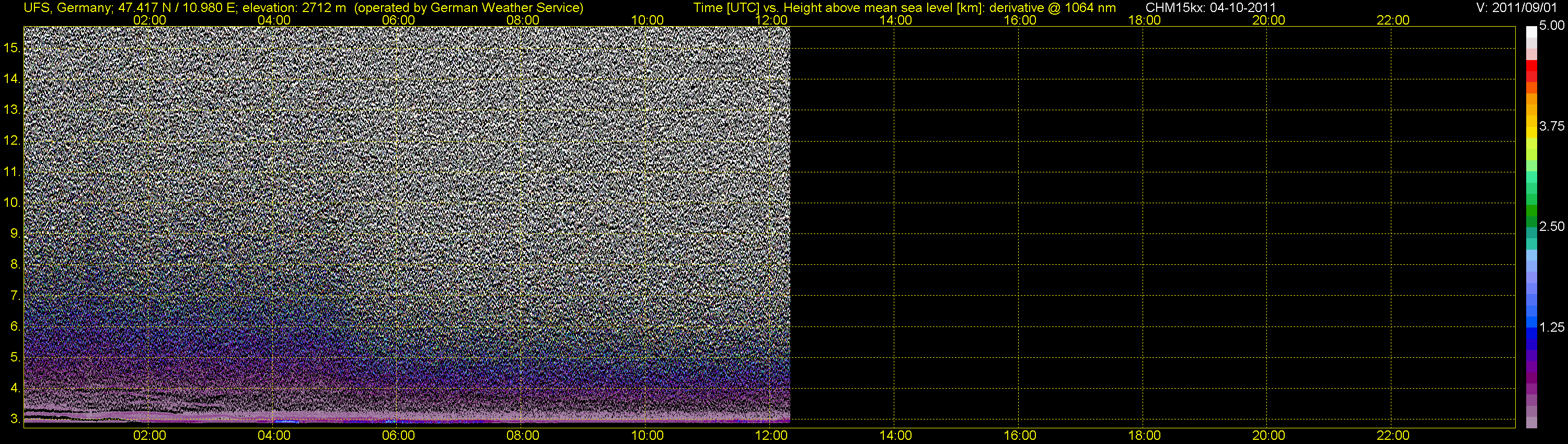Click the '5.00' colorbar value
Viewport: 1568px width, 444px height.
point(1552,26)
